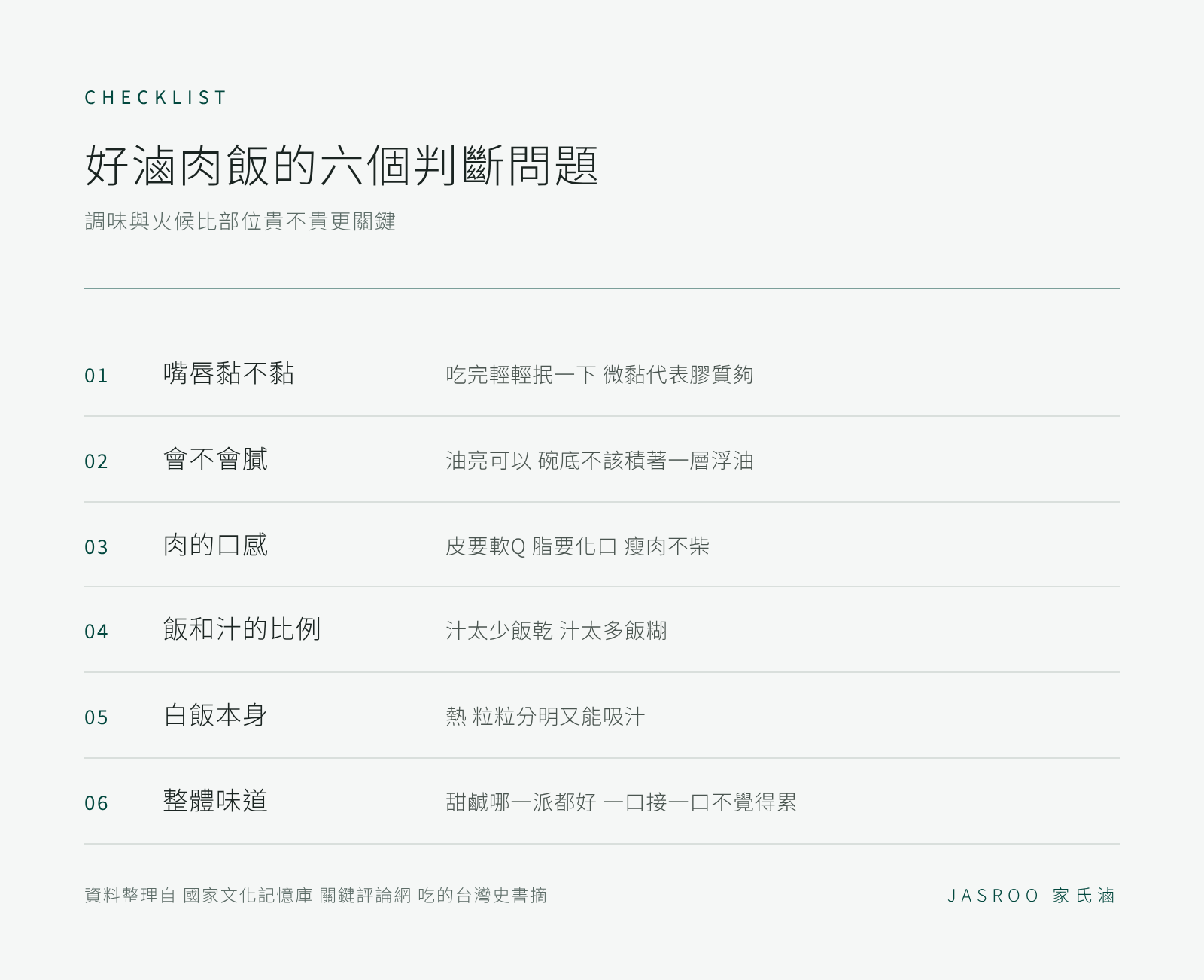Click the source credit line 資料整理自
The width and height of the screenshot is (1204, 980).
tap(316, 896)
